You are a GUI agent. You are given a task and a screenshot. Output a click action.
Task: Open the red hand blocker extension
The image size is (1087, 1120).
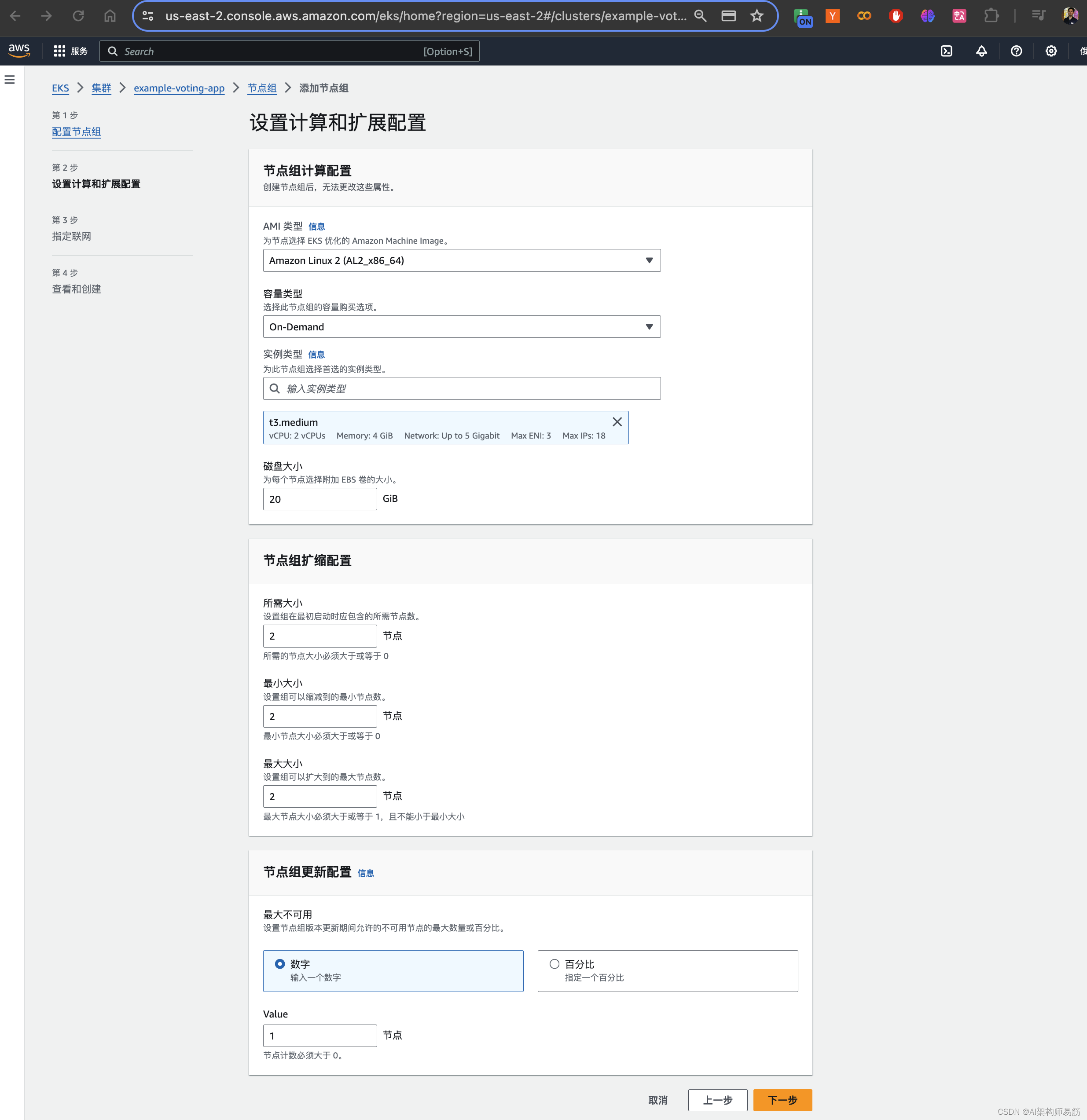coord(896,16)
